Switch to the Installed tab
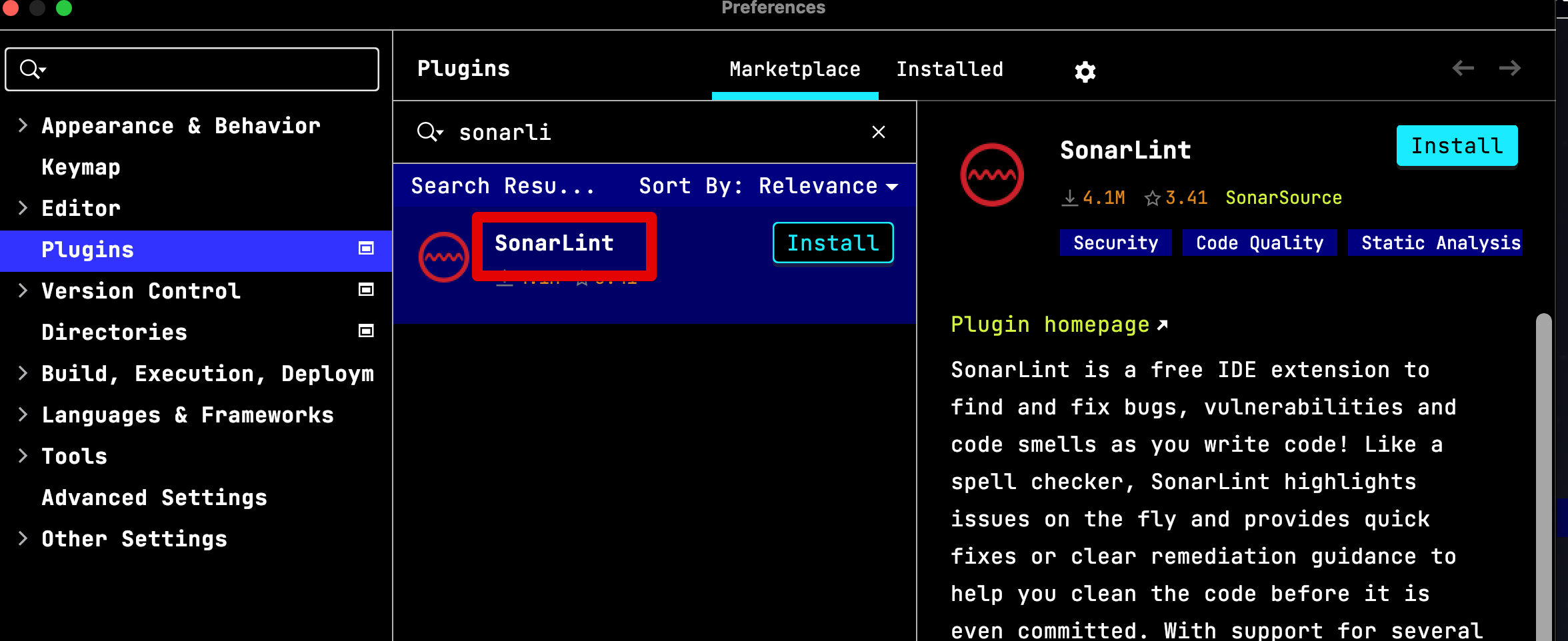Image resolution: width=1568 pixels, height=641 pixels. tap(951, 69)
